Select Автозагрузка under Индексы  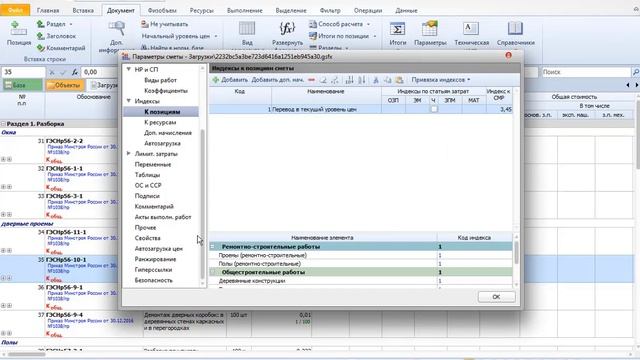point(162,143)
